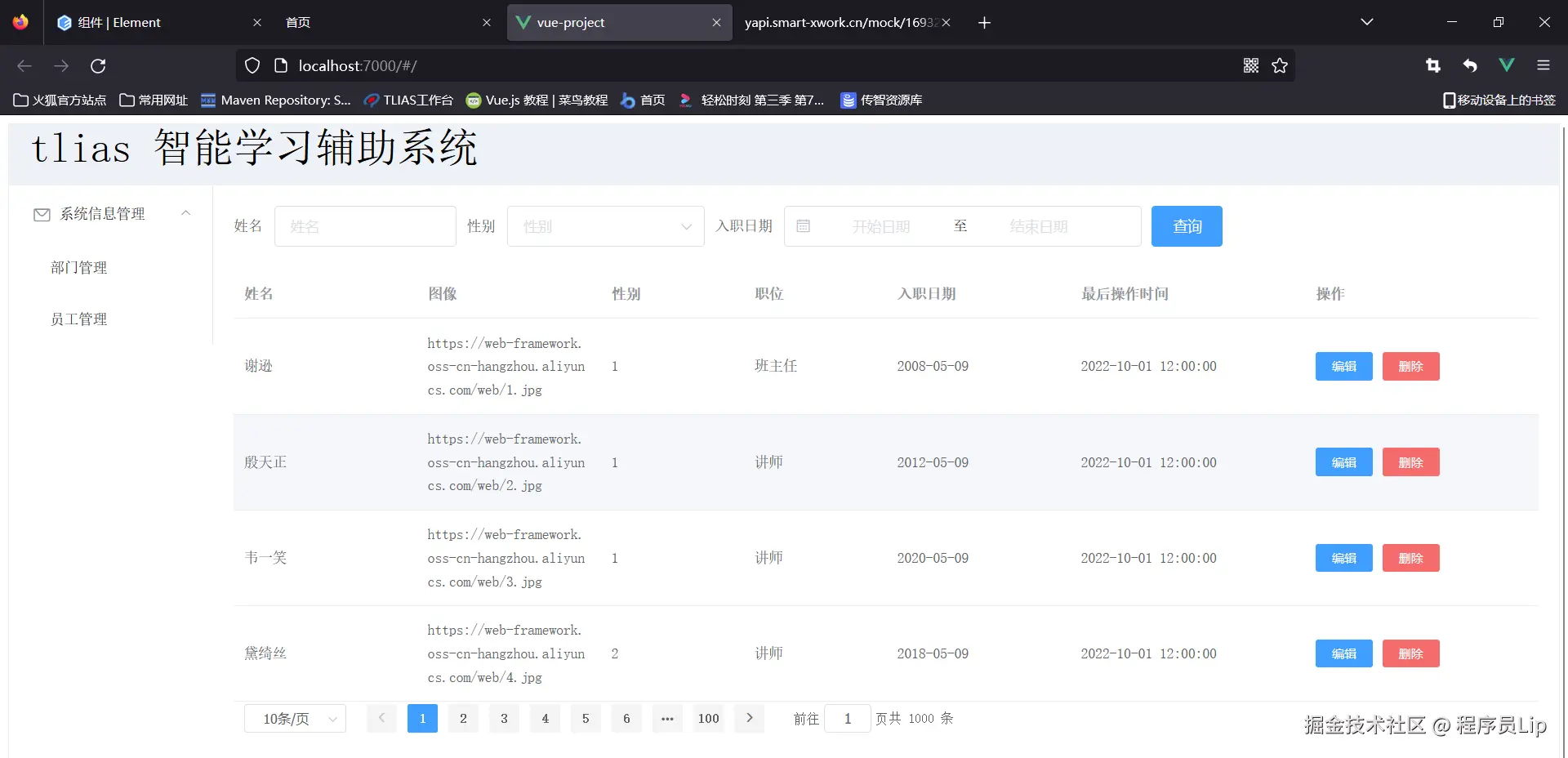Open 传智资源库 bookmark
1568x758 pixels.
click(x=881, y=100)
